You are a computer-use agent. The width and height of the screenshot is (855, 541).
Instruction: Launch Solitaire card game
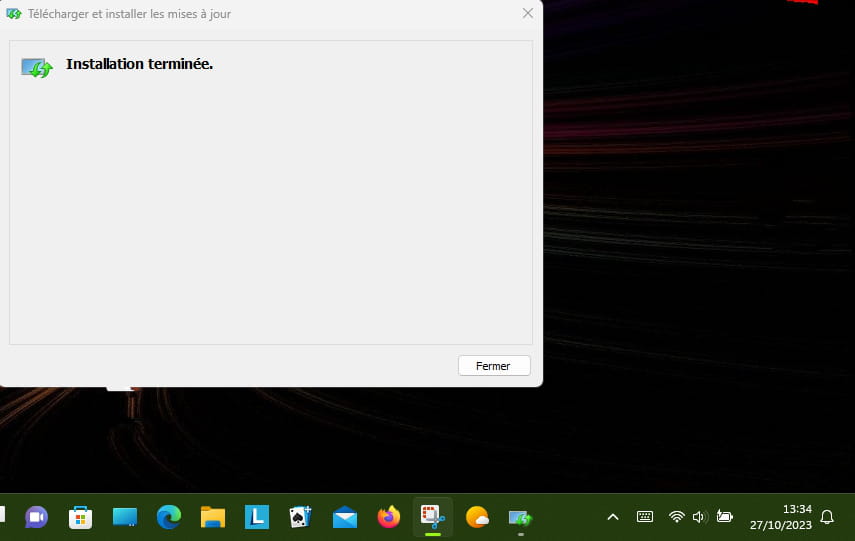pyautogui.click(x=300, y=517)
